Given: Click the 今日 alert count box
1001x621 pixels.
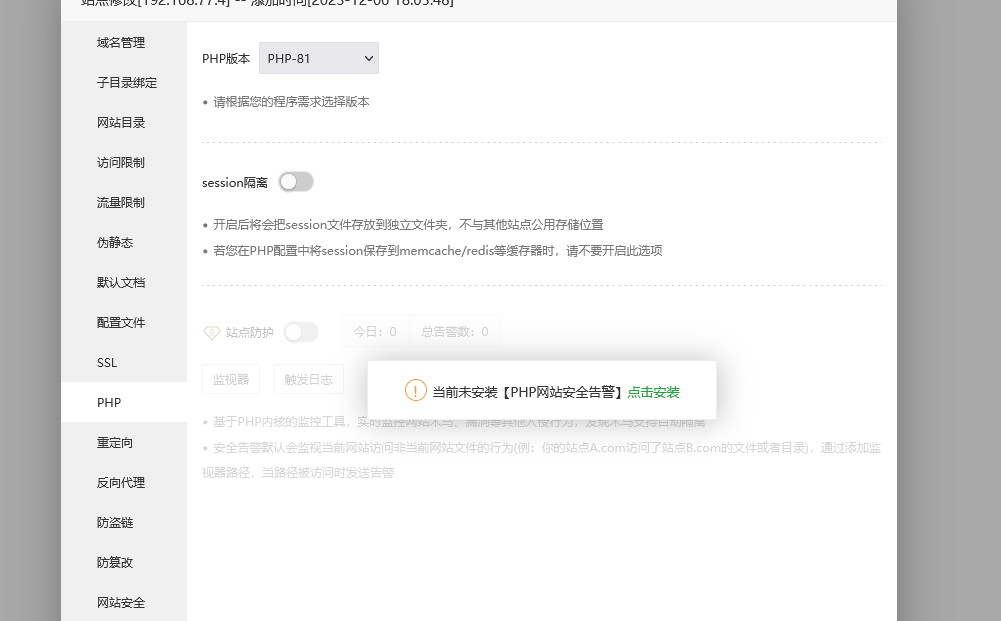Looking at the screenshot, I should pos(375,332).
